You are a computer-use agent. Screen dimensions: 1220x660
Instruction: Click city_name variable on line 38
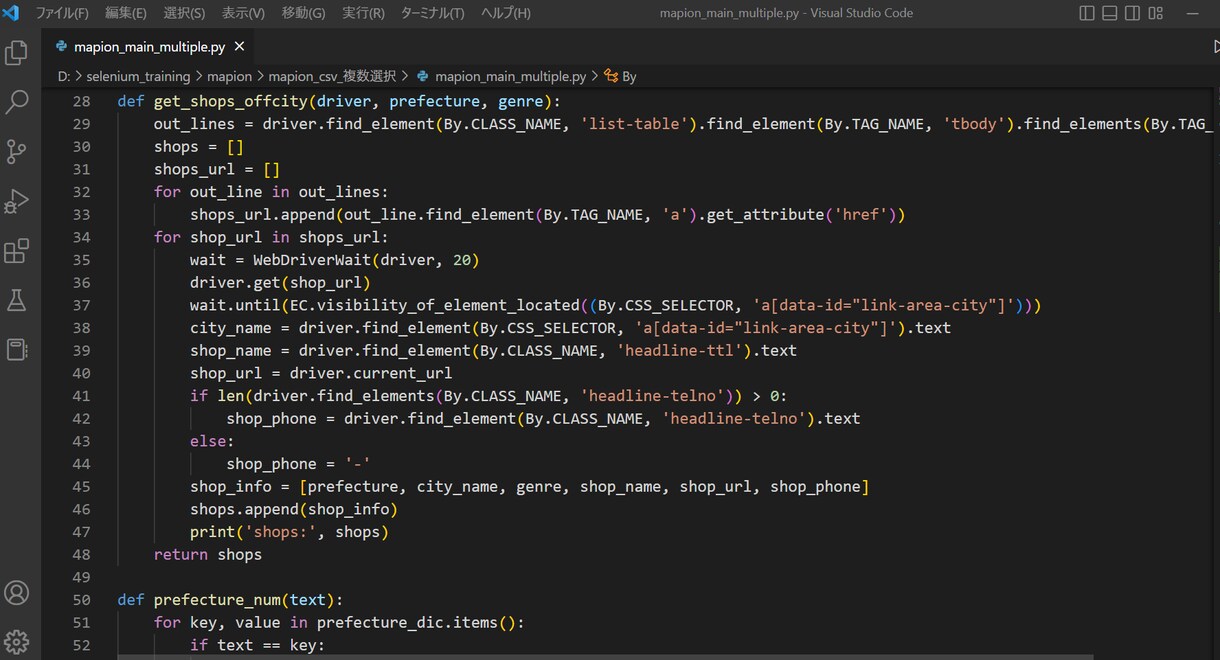click(x=230, y=328)
